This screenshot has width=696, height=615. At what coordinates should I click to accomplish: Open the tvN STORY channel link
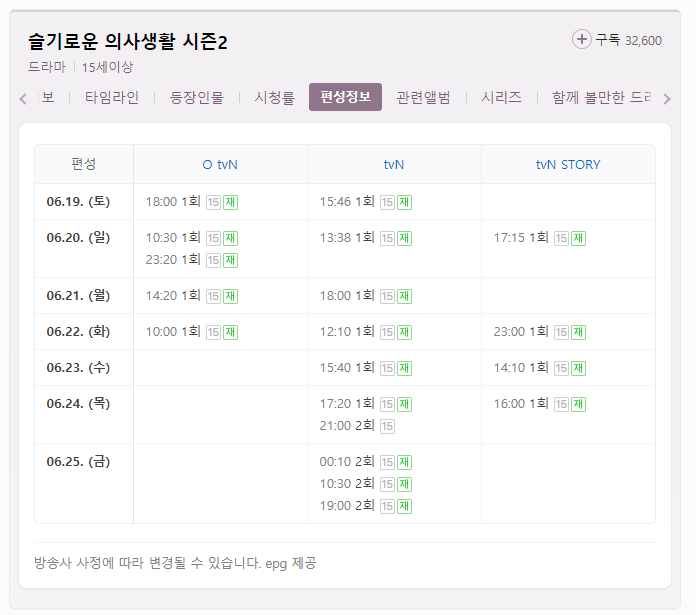(568, 165)
